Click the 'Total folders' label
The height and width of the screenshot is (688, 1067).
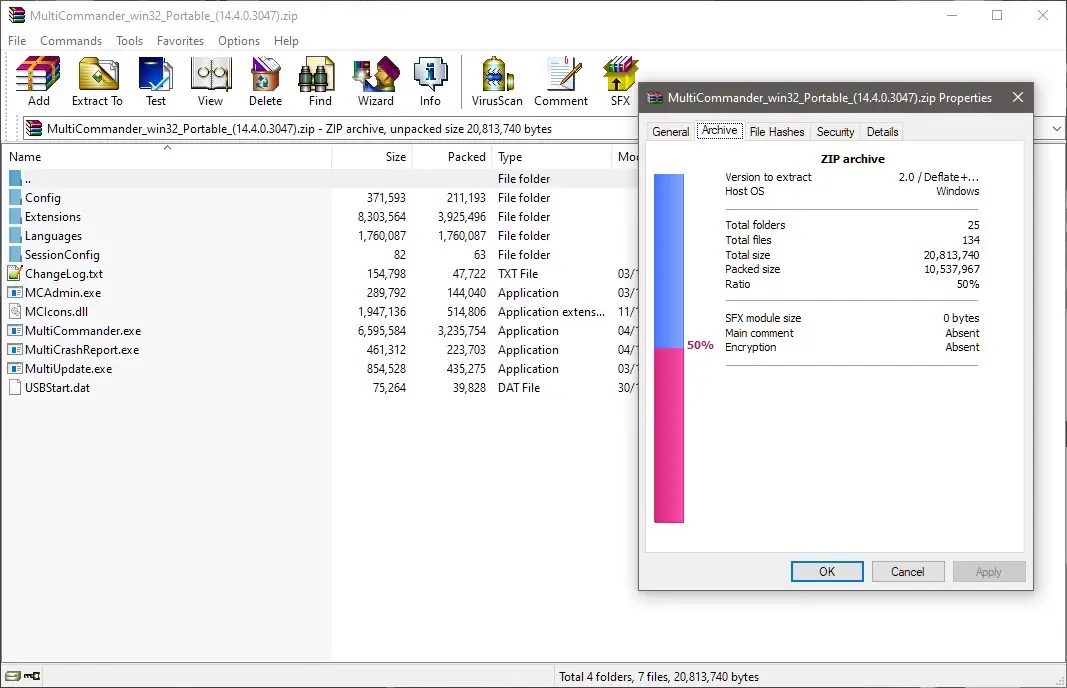(x=755, y=225)
